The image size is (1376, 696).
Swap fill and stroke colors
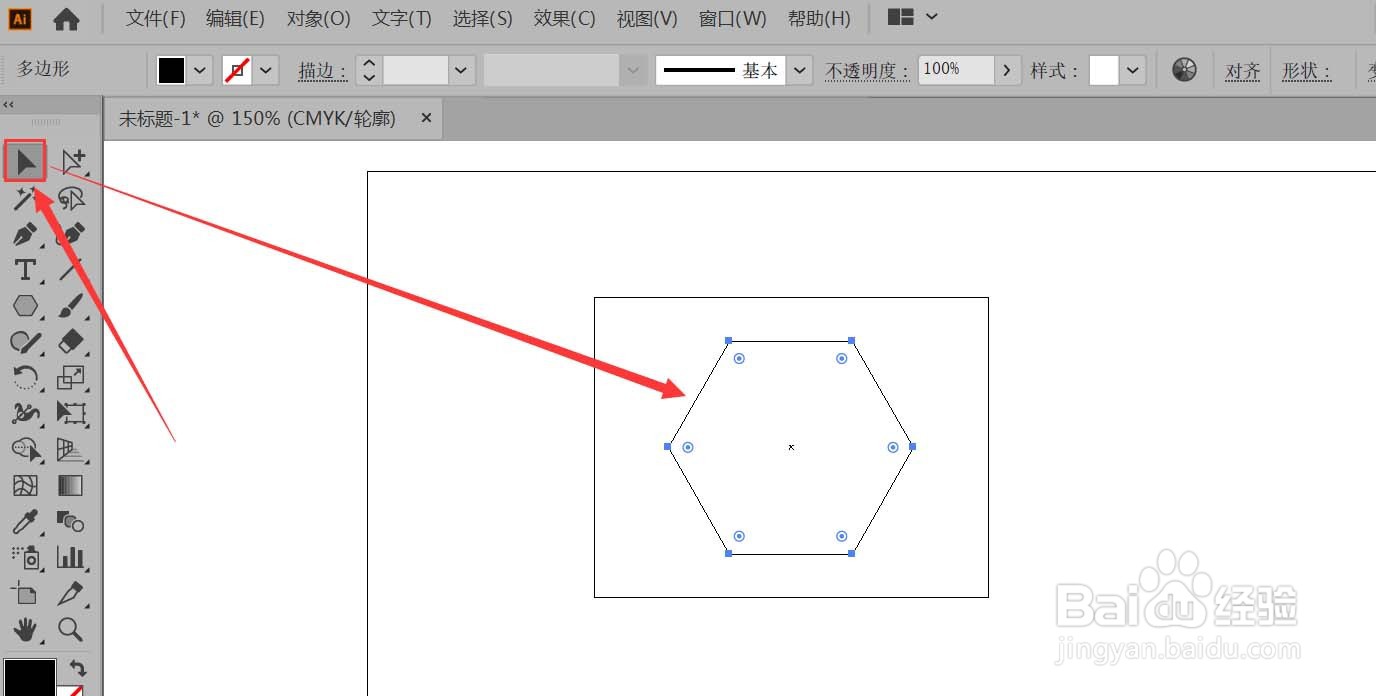coord(78,668)
